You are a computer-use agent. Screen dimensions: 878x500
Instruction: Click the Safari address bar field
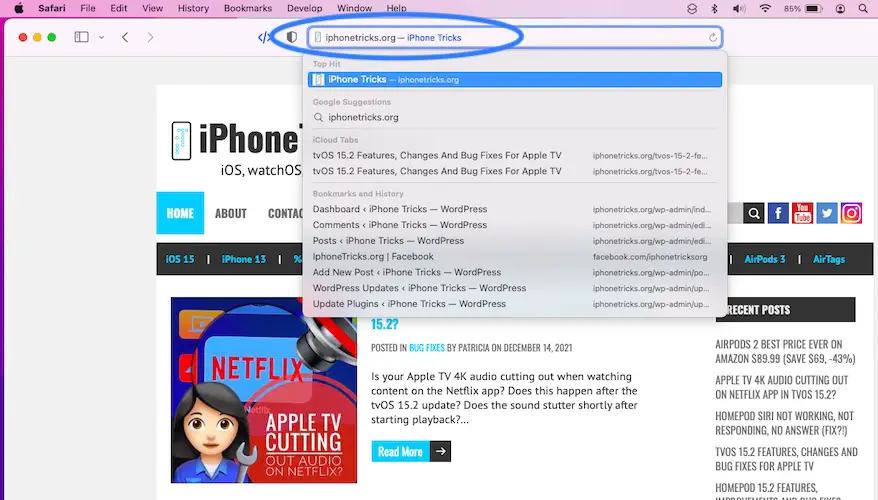[x=515, y=38]
